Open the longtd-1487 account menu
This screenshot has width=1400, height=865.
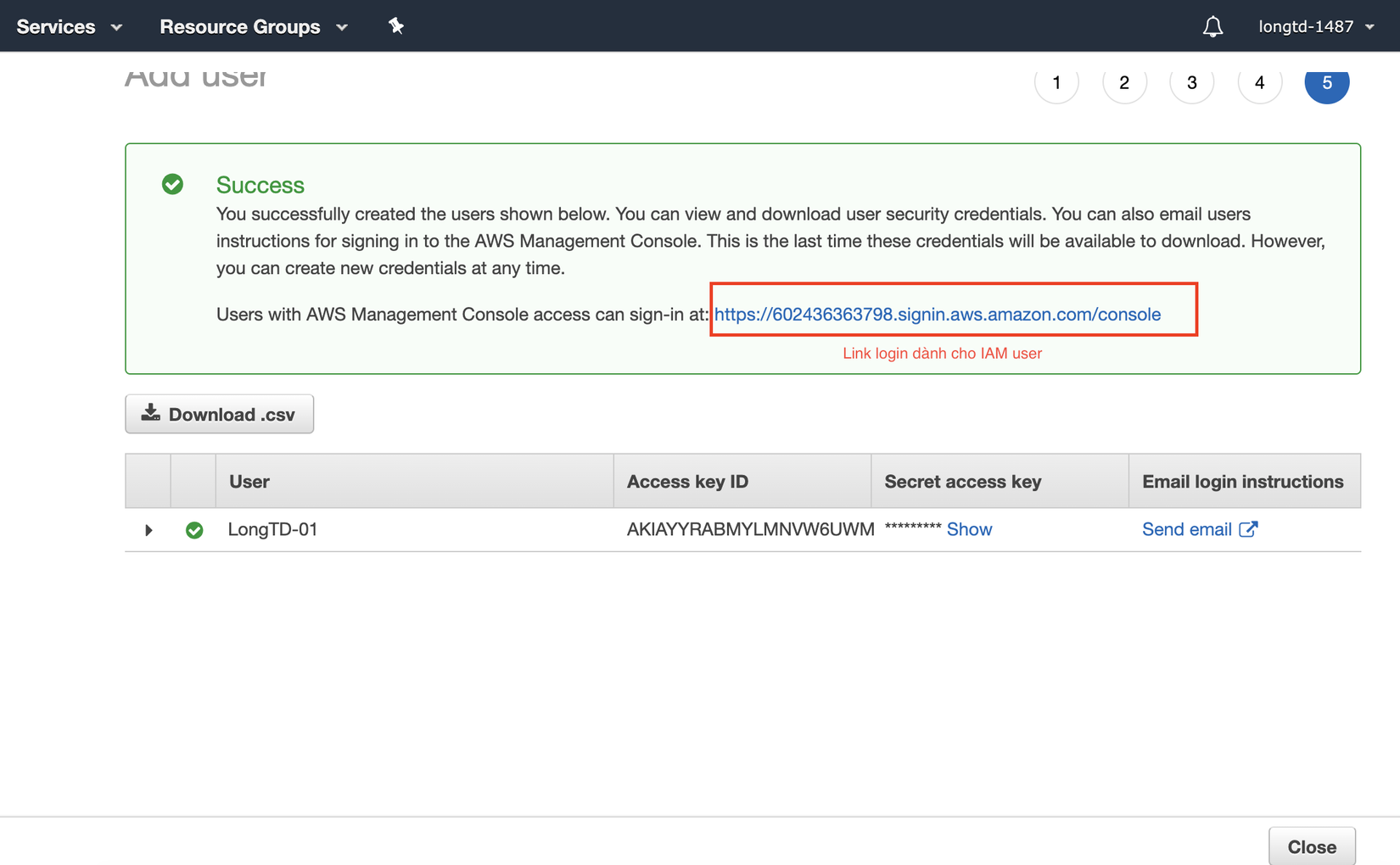click(x=1315, y=27)
